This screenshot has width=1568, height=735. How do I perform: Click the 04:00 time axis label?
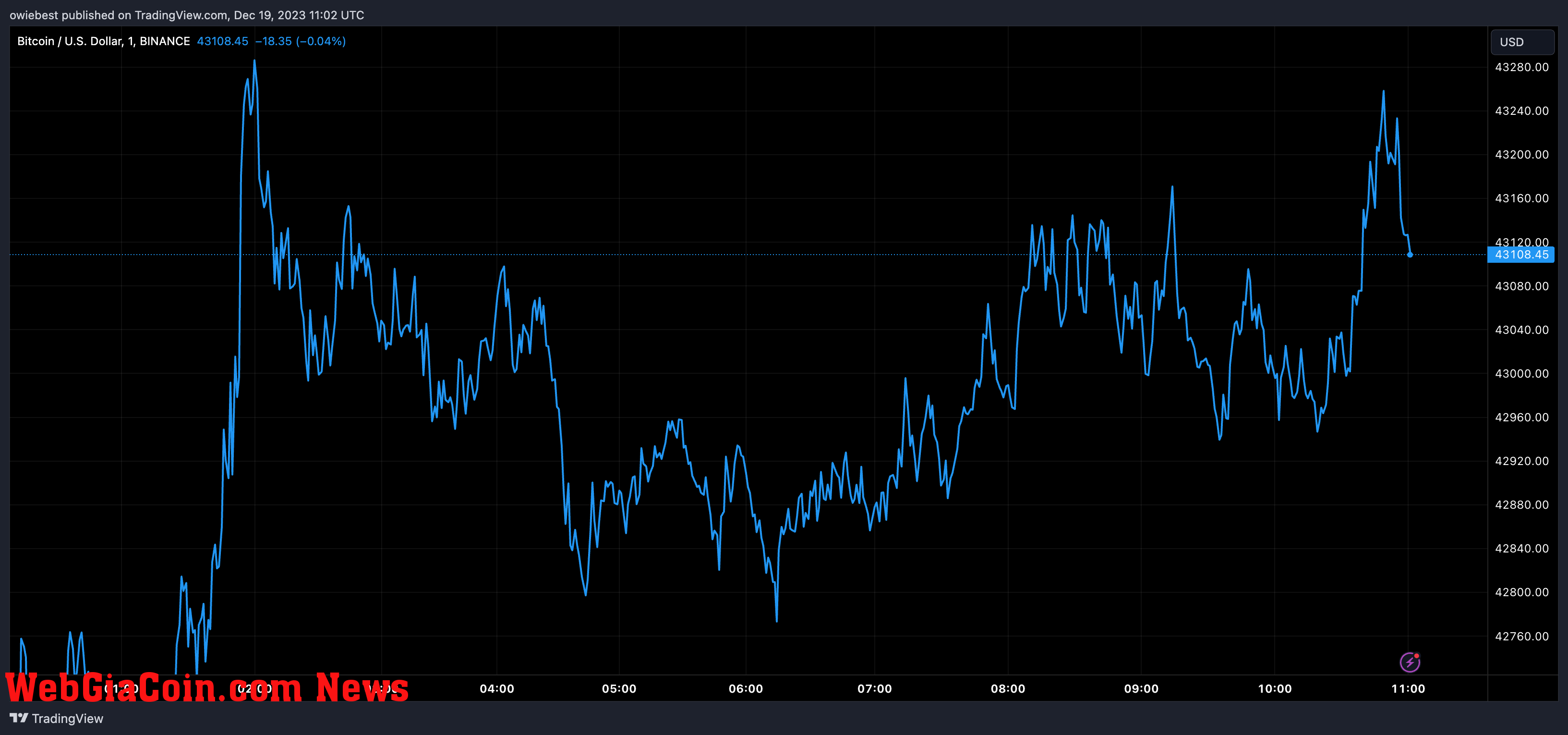click(x=497, y=689)
